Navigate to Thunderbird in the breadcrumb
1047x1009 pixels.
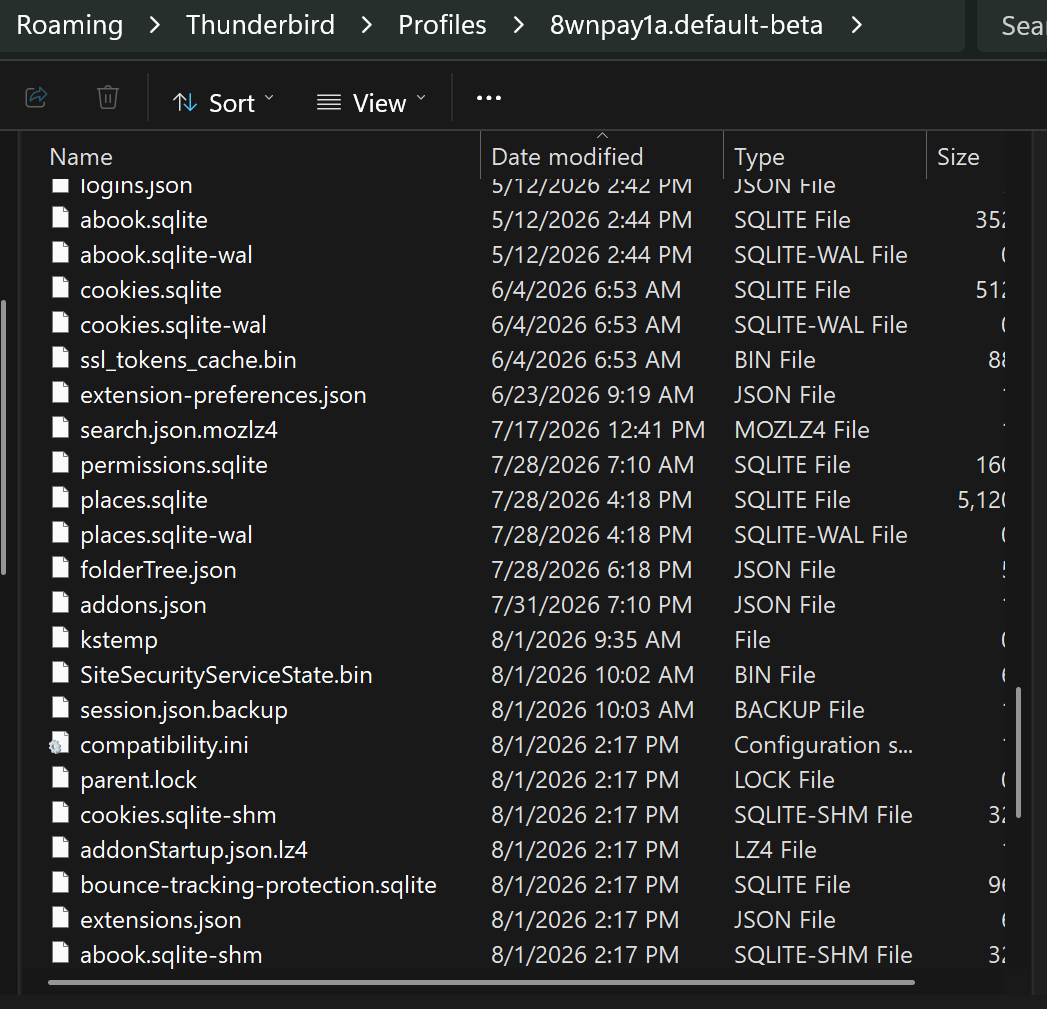point(260,25)
